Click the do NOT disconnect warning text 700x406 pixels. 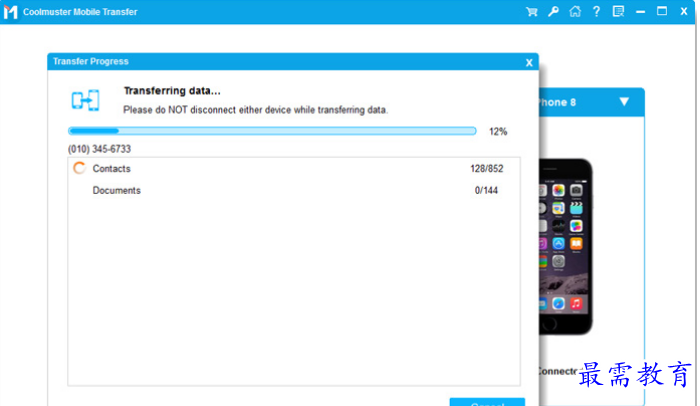pyautogui.click(x=256, y=110)
